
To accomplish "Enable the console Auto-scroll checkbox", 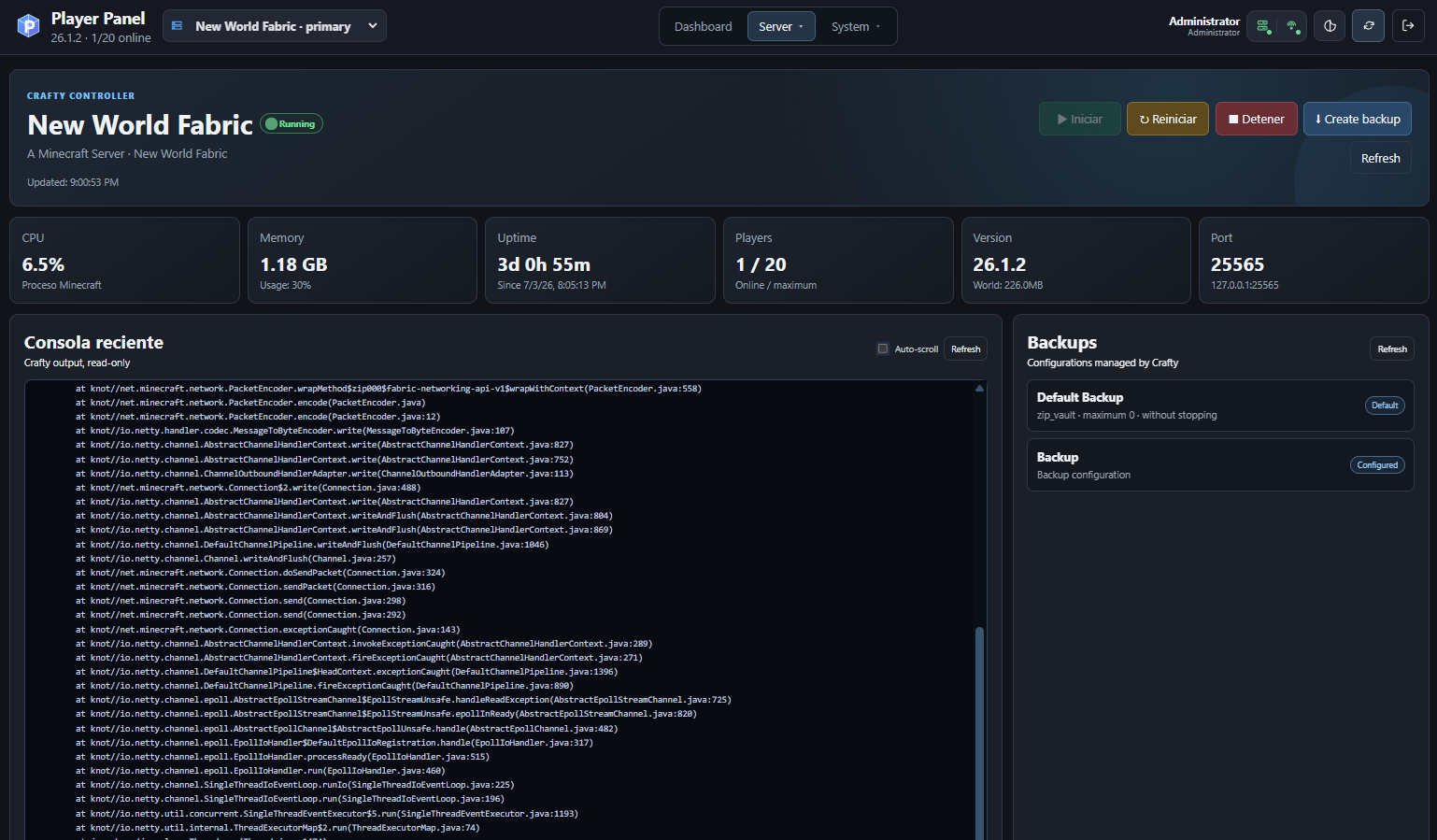I will pyautogui.click(x=883, y=349).
